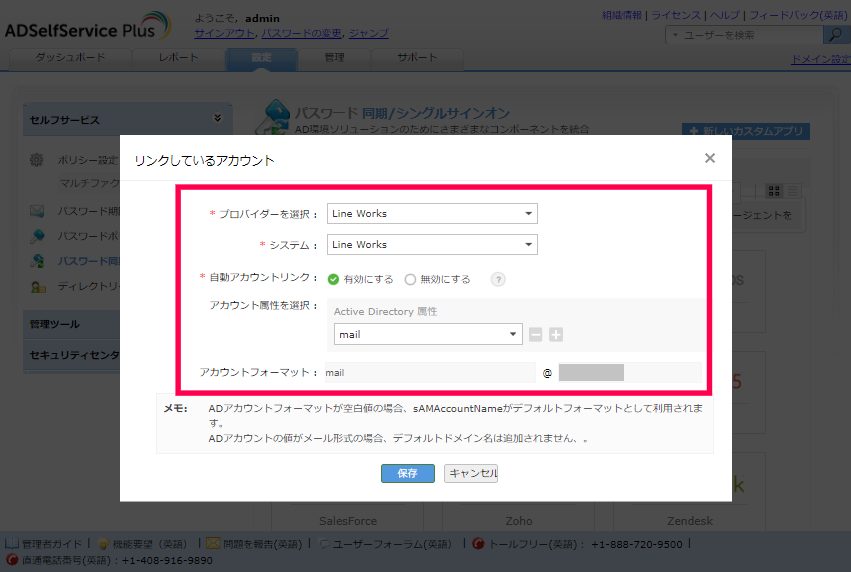This screenshot has height=572, width=851.
Task: Open フィードバック(英語) link
Action: pos(798,15)
